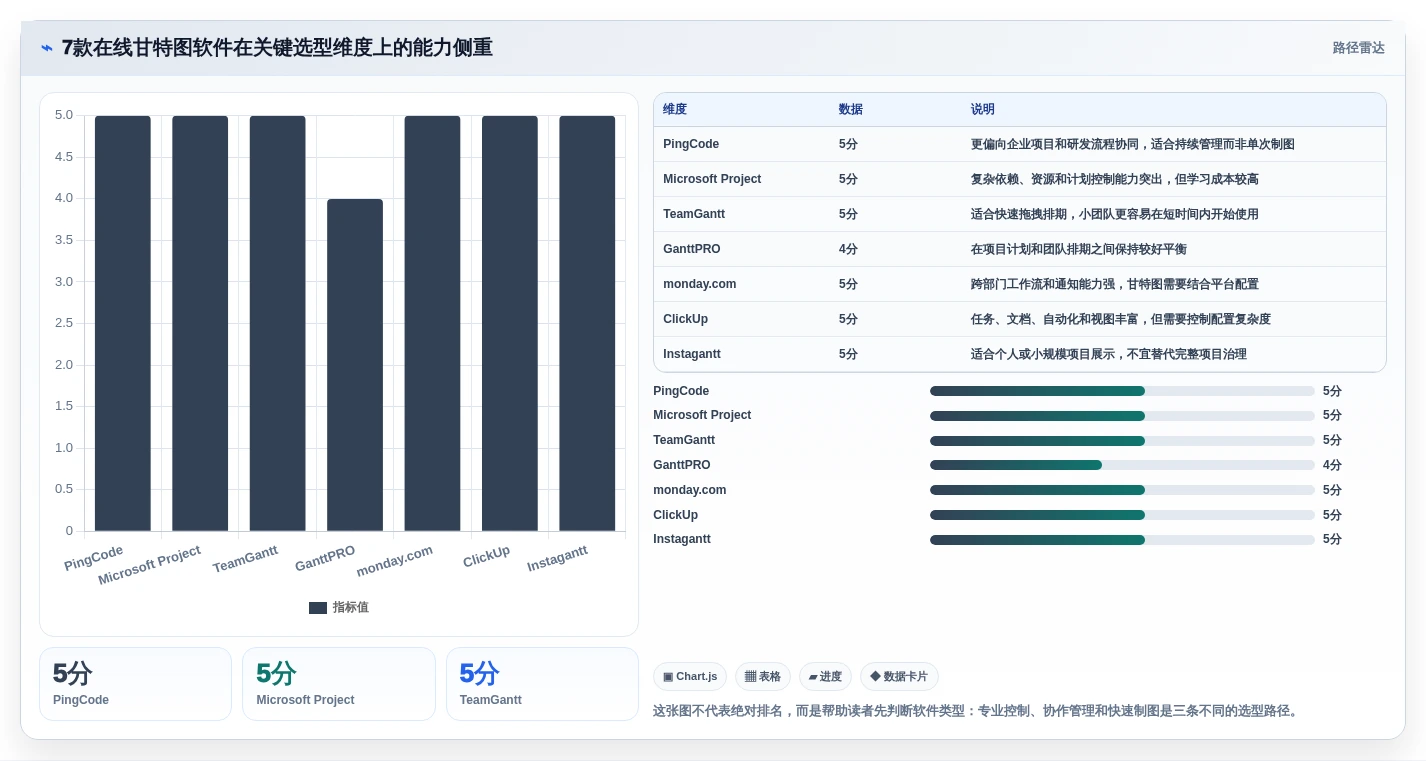Click the Instagantt bar in the chart
The image size is (1426, 761).
pyautogui.click(x=587, y=323)
